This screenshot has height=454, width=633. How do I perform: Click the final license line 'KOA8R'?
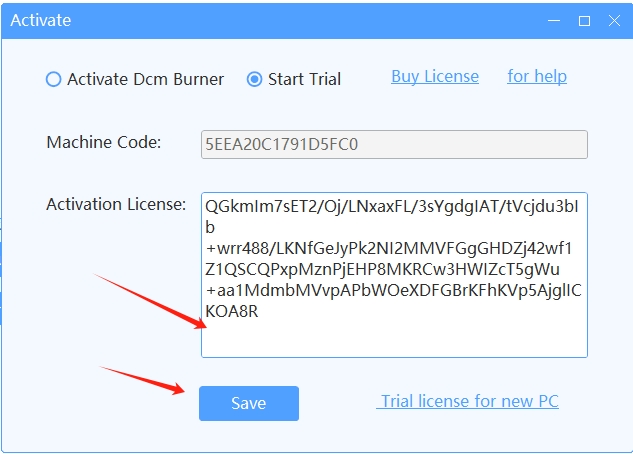(232, 312)
